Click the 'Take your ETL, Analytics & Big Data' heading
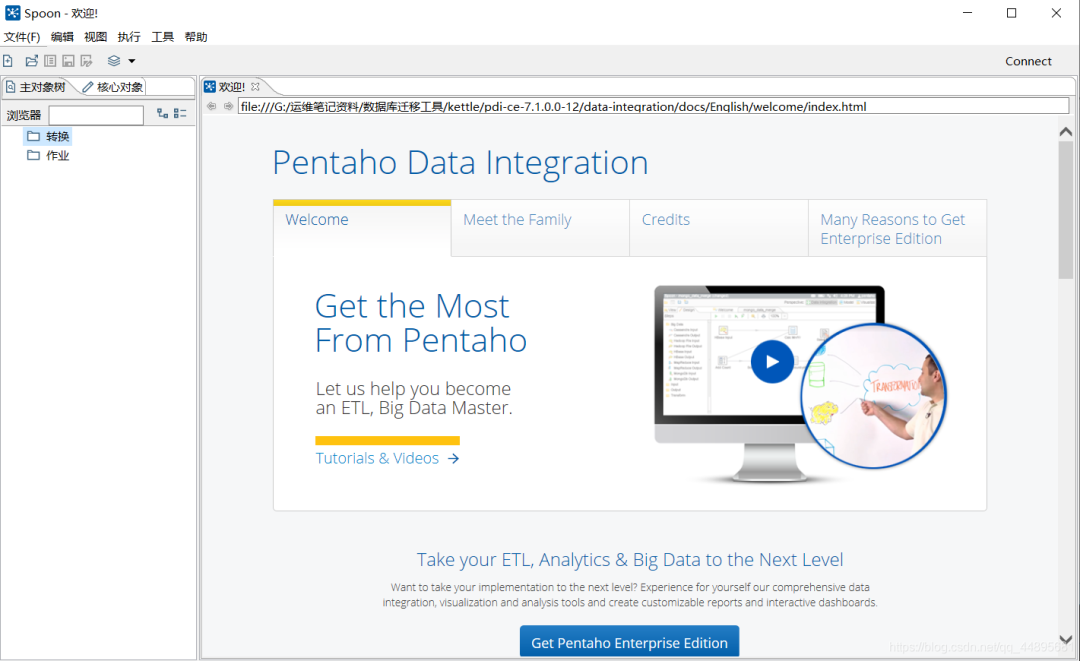1080x661 pixels. pos(630,560)
